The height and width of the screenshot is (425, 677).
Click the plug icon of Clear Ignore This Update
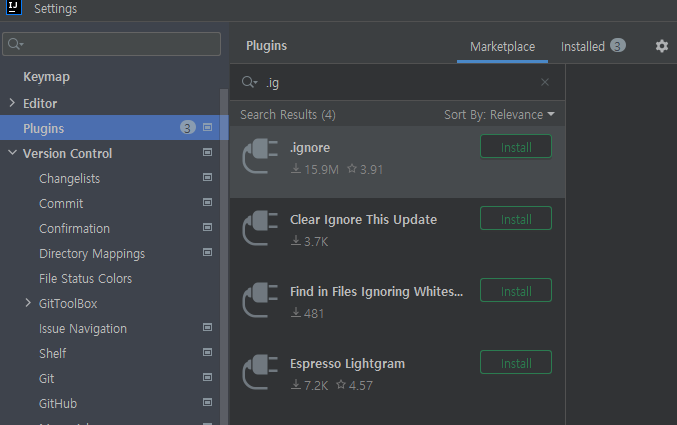260,228
